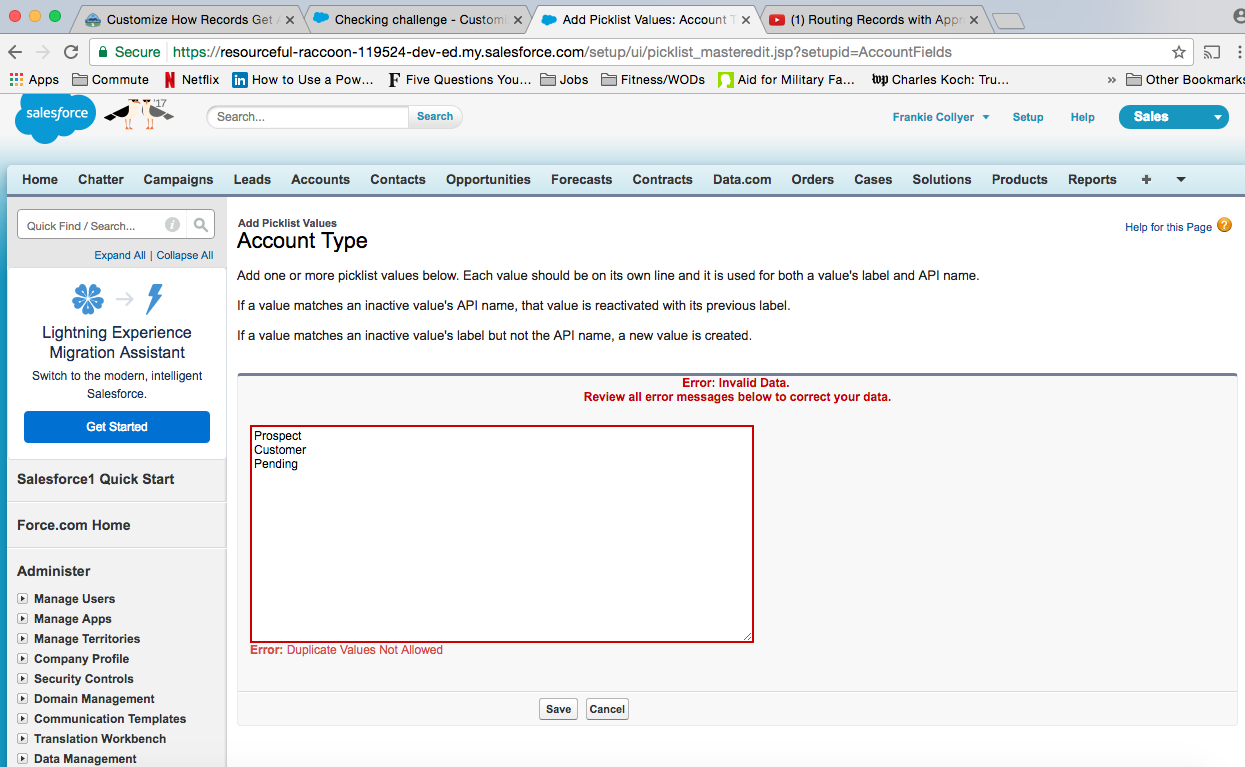Open the Sales app switcher dropdown
This screenshot has width=1245, height=767.
[1173, 117]
